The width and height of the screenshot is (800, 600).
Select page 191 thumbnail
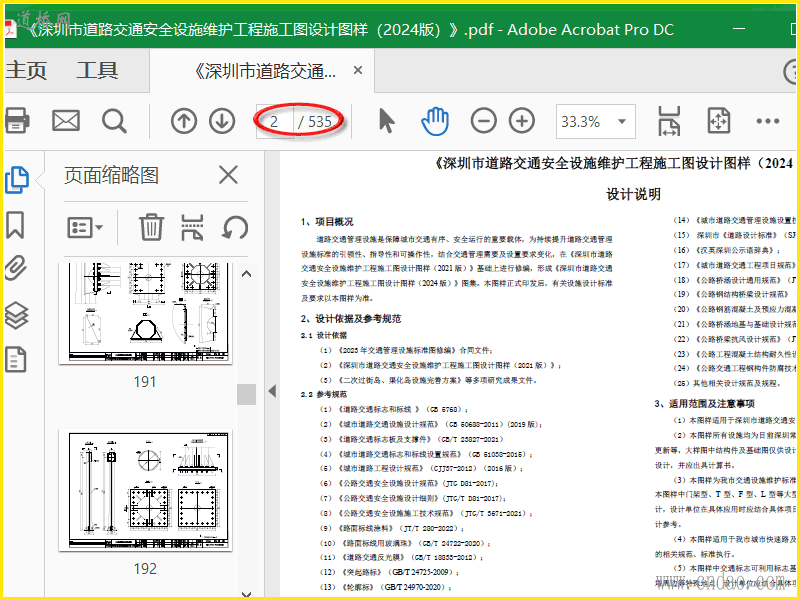[145, 313]
